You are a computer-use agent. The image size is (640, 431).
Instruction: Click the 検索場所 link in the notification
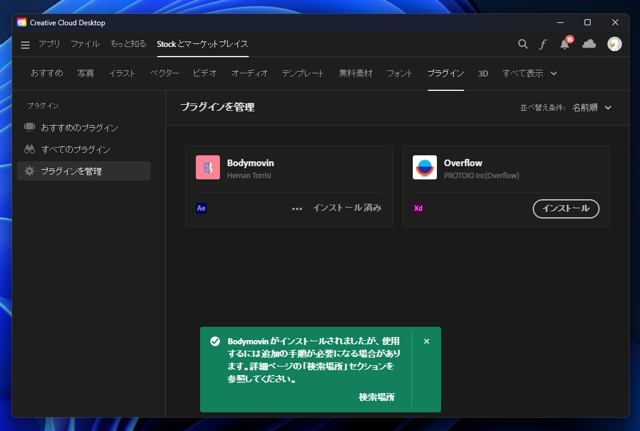coord(377,397)
